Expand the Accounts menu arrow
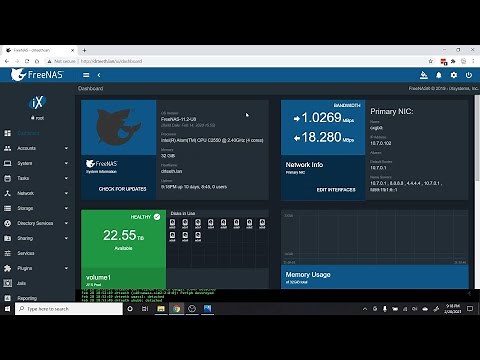This screenshot has height=360, width=480. 66,148
